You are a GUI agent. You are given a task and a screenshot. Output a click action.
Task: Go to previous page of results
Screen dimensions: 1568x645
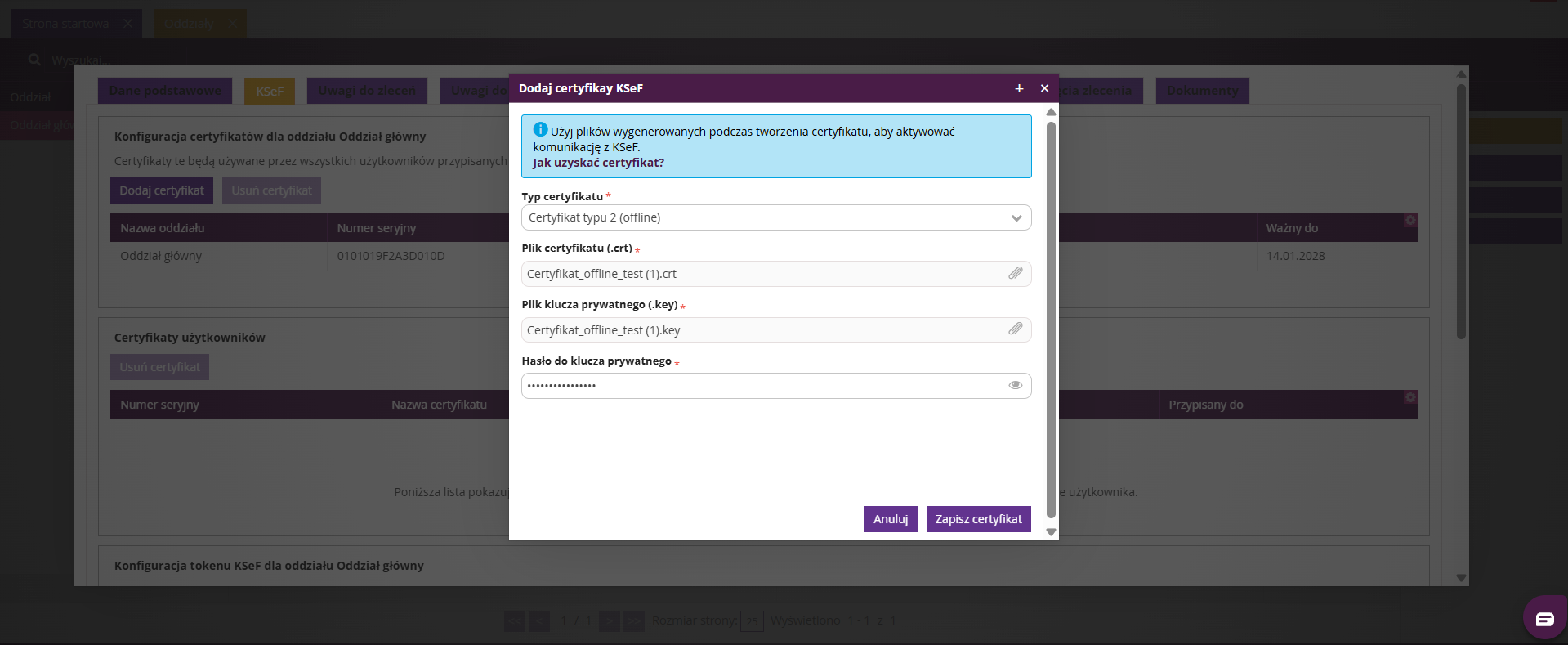538,621
